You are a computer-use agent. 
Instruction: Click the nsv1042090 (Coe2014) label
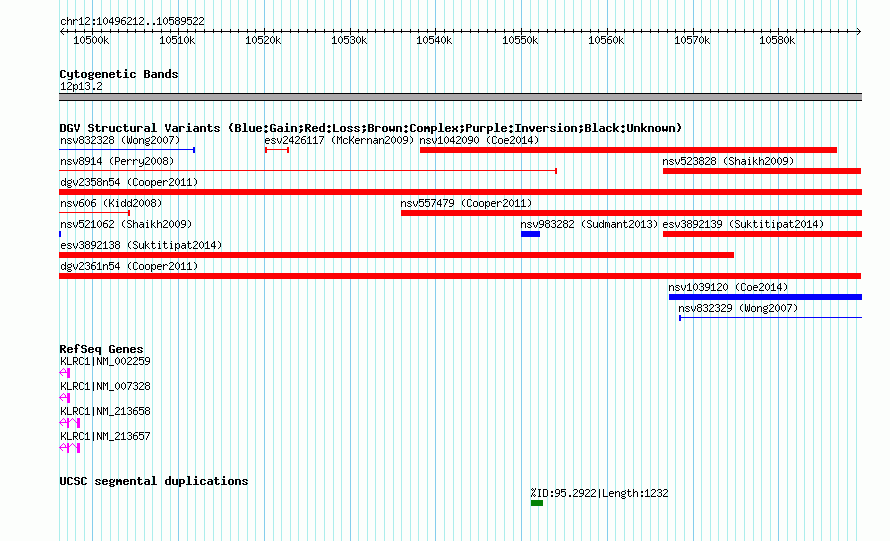479,140
